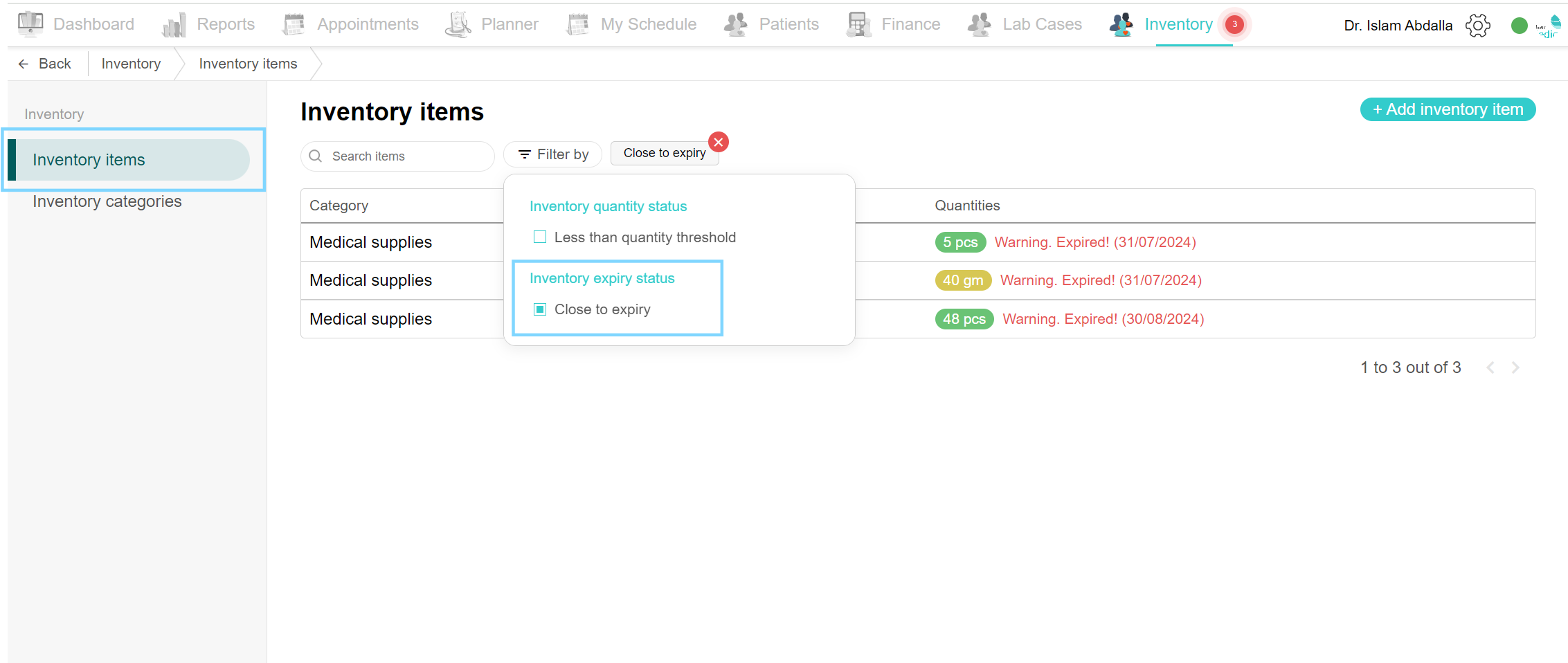Uncheck the Close to expiry checkbox

coord(540,309)
